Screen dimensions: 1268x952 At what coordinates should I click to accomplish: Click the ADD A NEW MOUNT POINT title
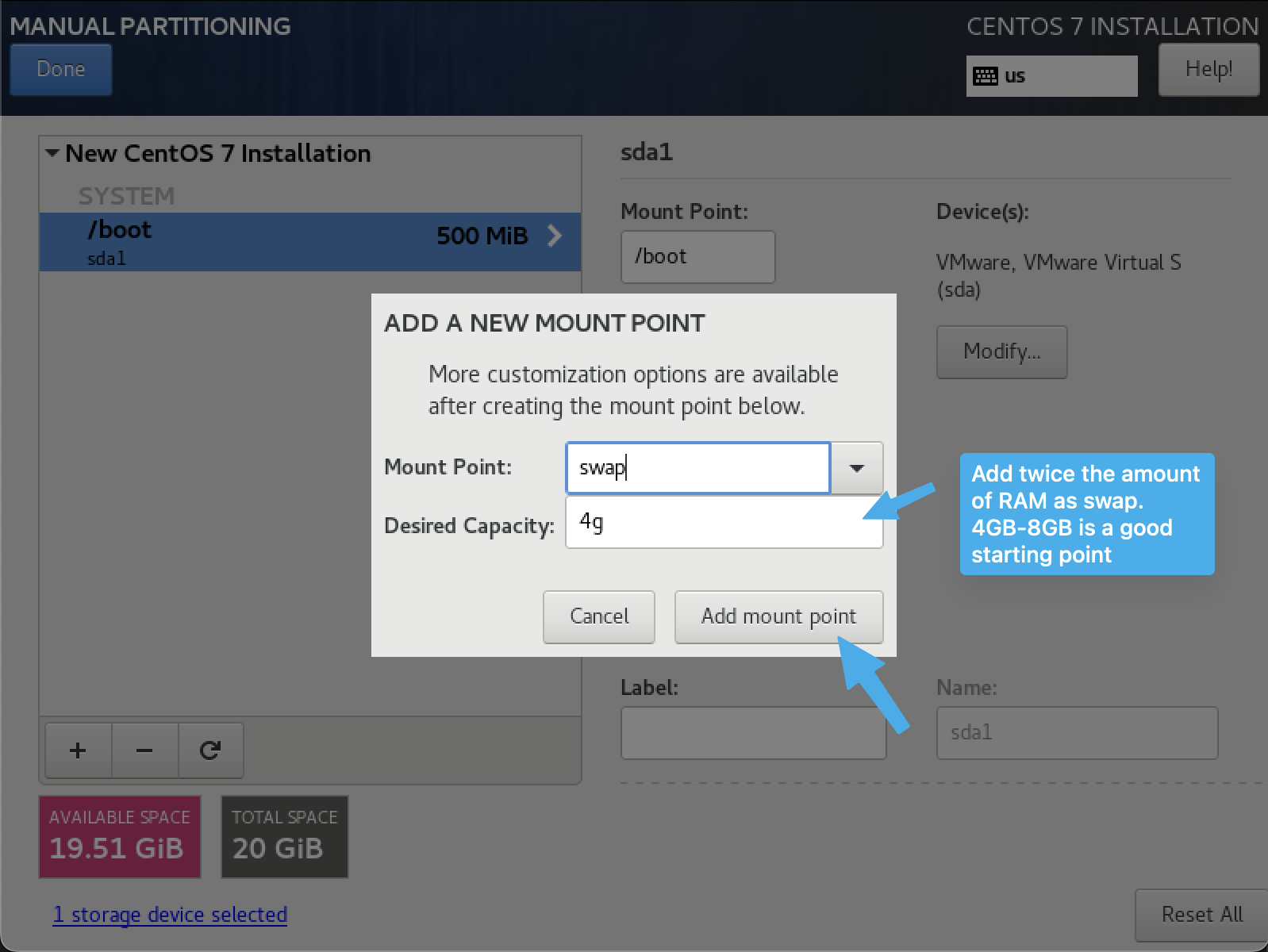[544, 323]
